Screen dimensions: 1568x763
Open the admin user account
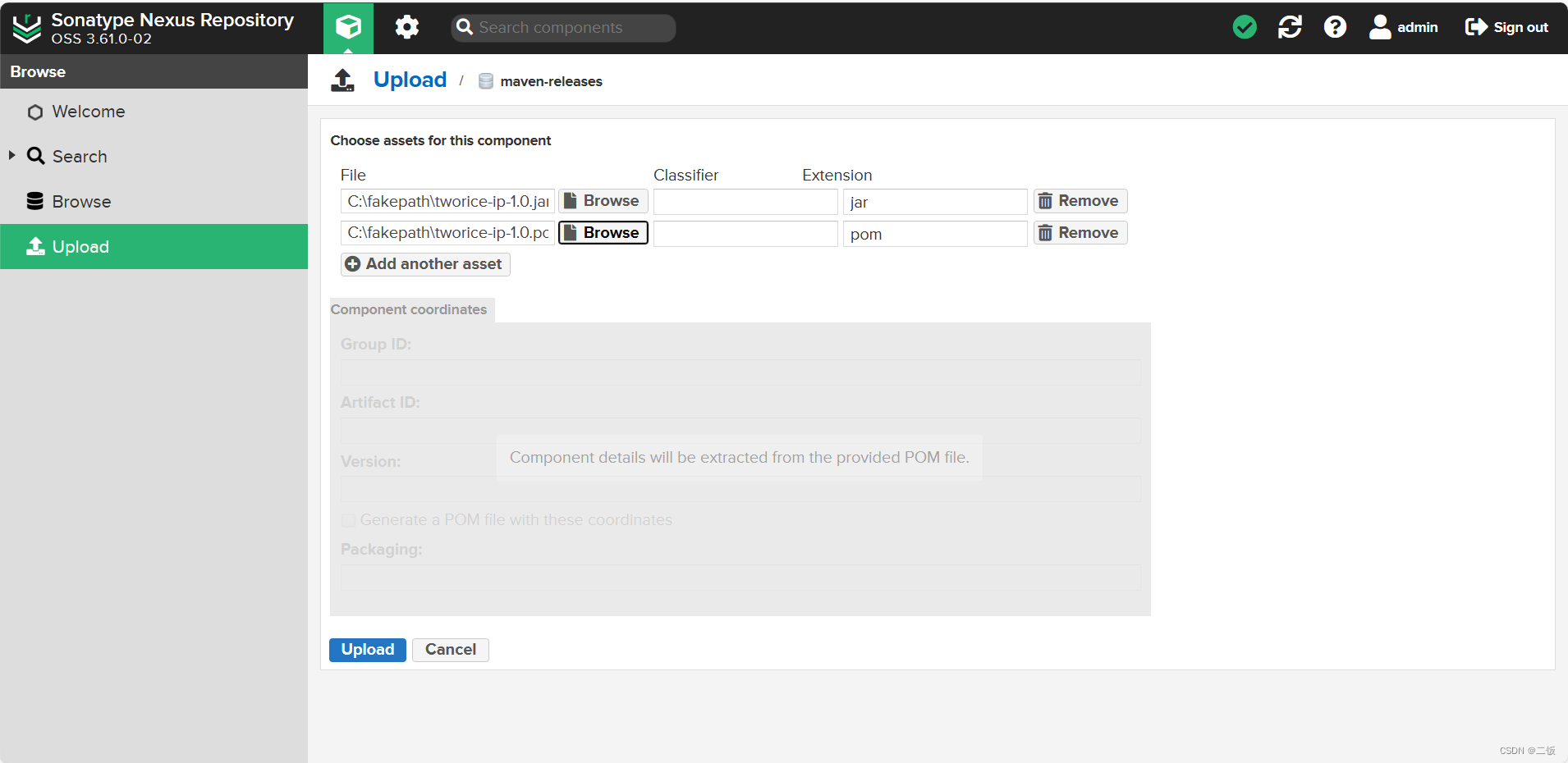tap(1404, 27)
